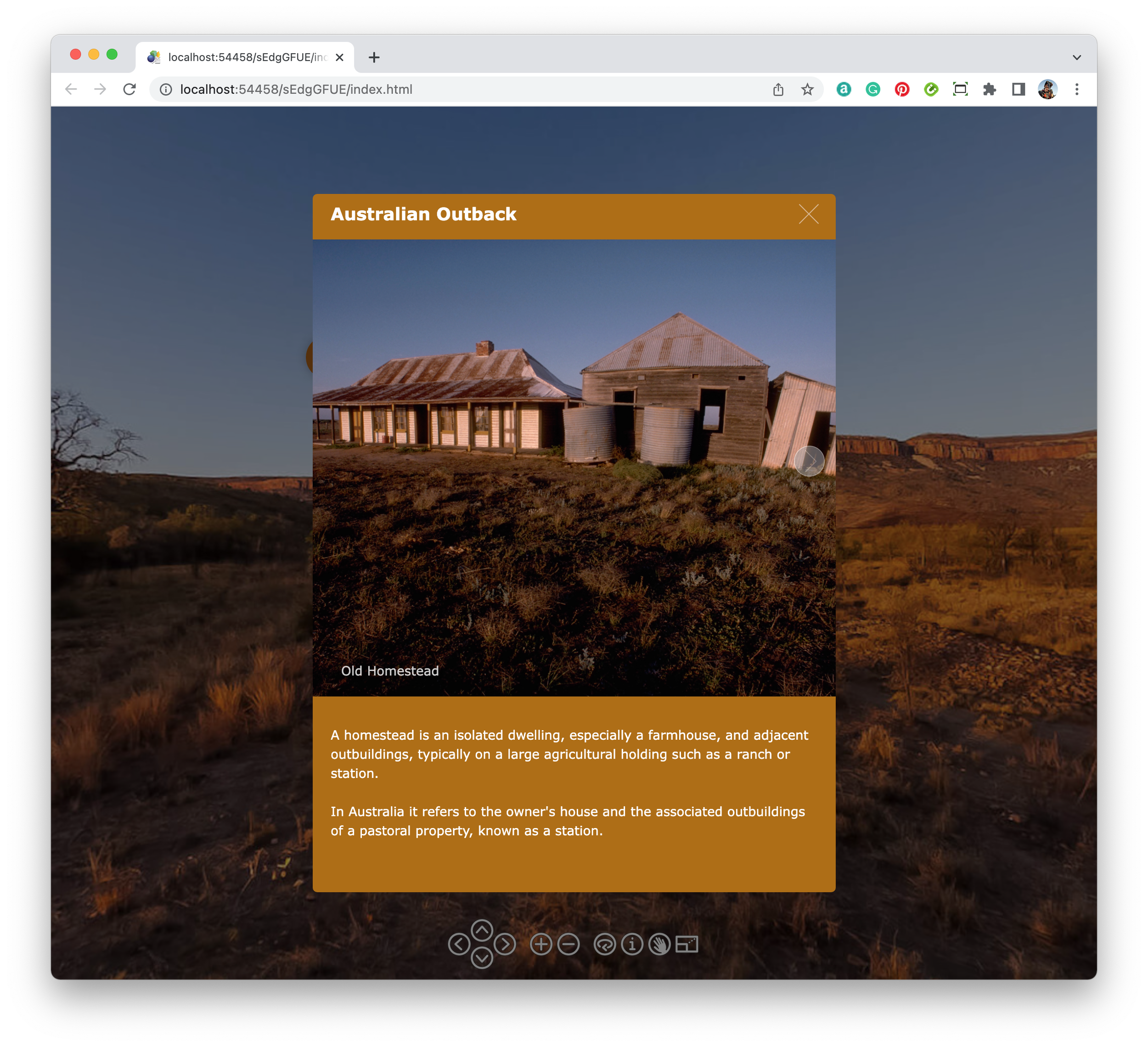Start auto-rotation of the panorama
The width and height of the screenshot is (1148, 1047).
point(604,945)
